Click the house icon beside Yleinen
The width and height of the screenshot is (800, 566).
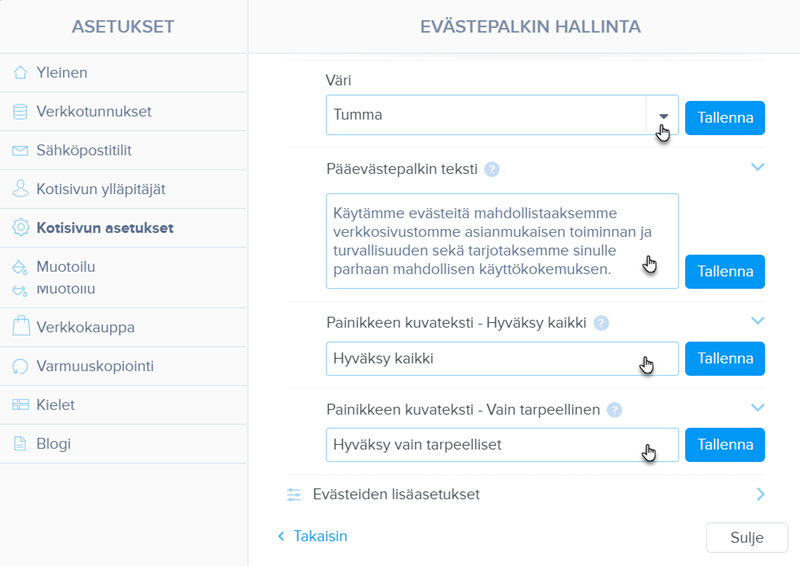(x=20, y=73)
